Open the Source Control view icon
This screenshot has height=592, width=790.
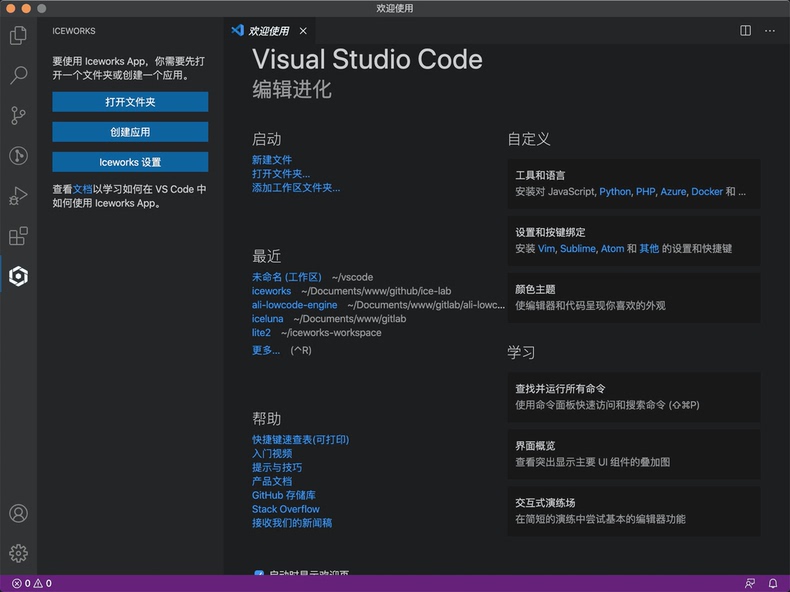tap(18, 115)
